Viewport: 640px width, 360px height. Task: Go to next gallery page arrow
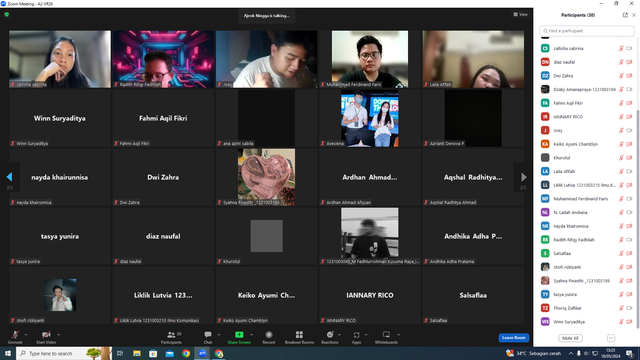point(524,177)
